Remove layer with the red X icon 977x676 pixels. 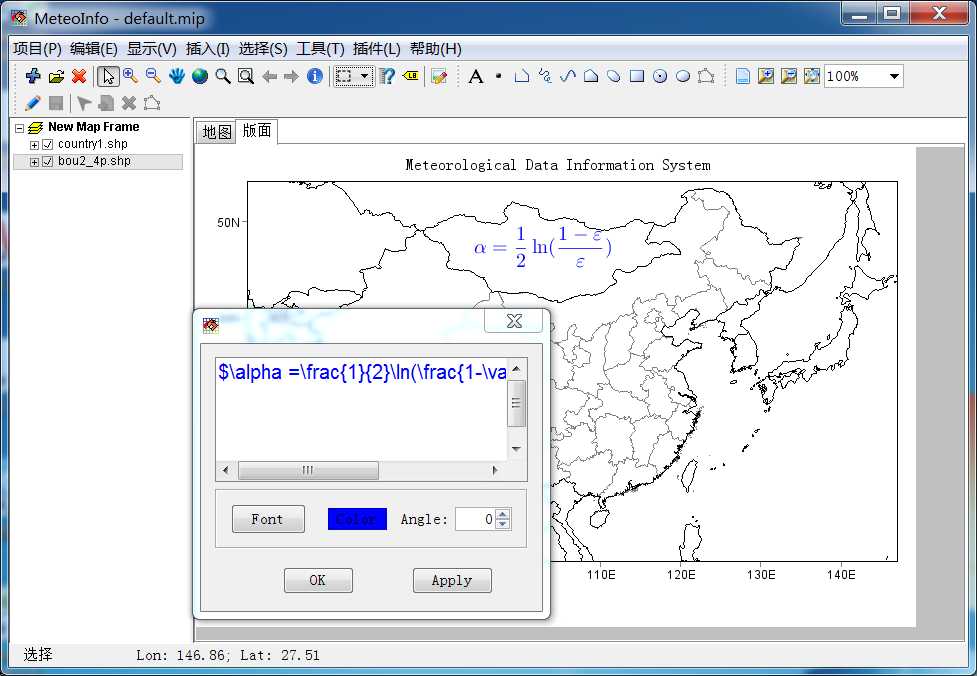79,76
